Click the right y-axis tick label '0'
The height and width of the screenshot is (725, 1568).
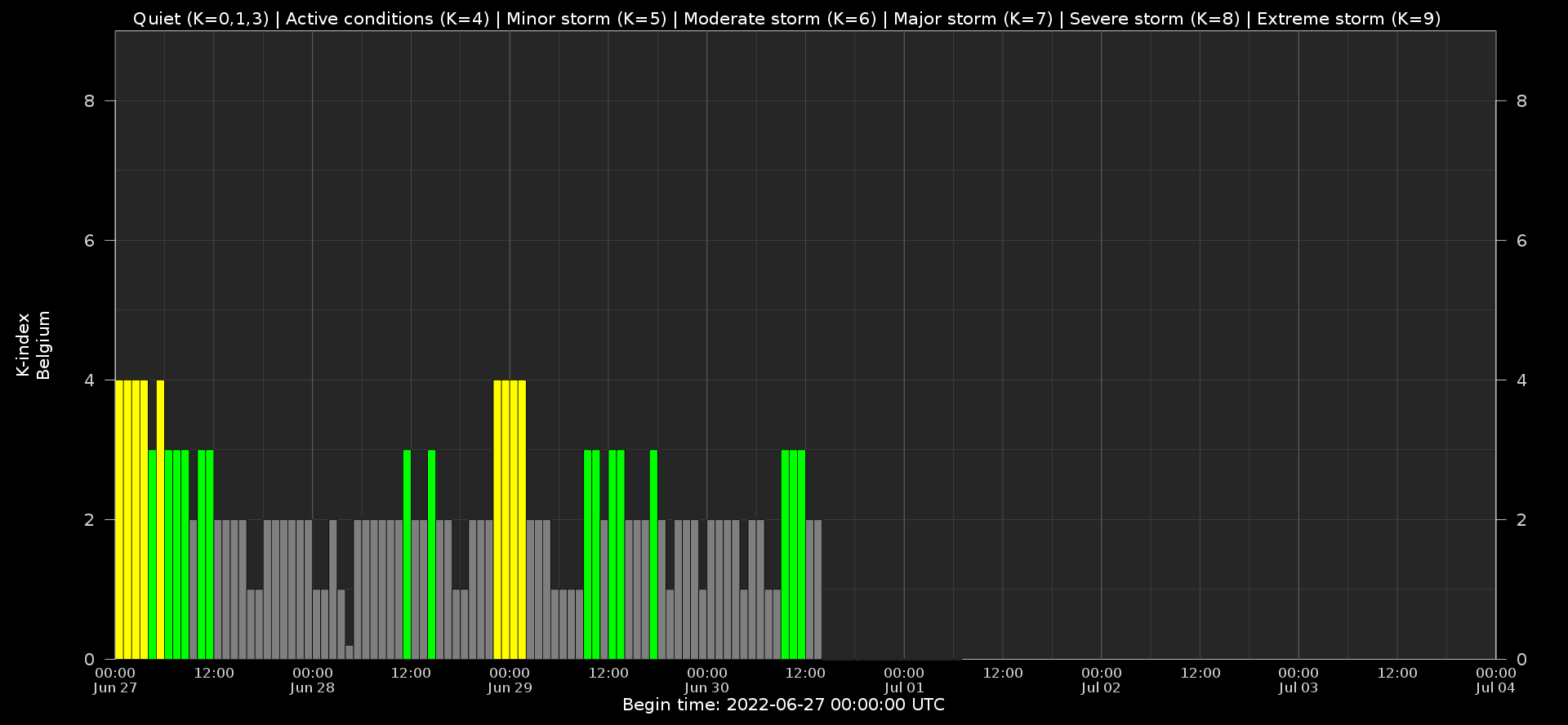1521,660
